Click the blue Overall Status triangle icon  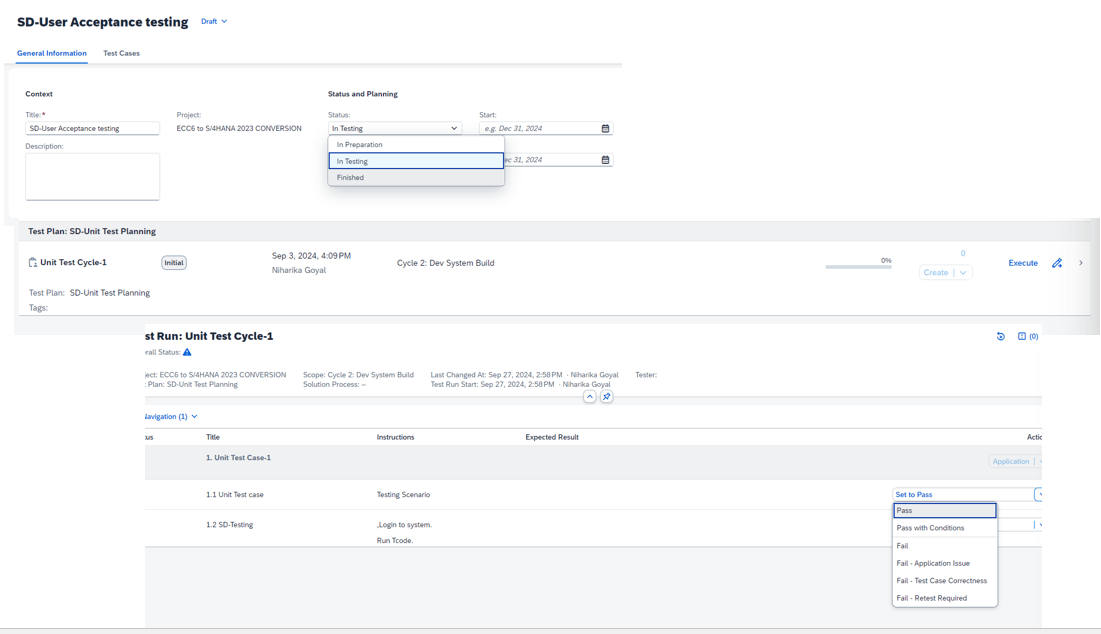pyautogui.click(x=187, y=353)
